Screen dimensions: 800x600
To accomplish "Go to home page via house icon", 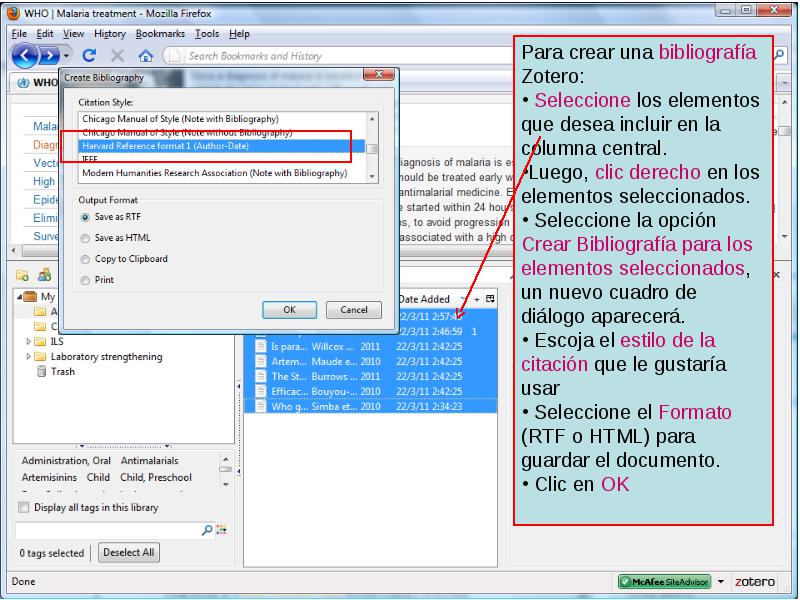I will (x=146, y=56).
